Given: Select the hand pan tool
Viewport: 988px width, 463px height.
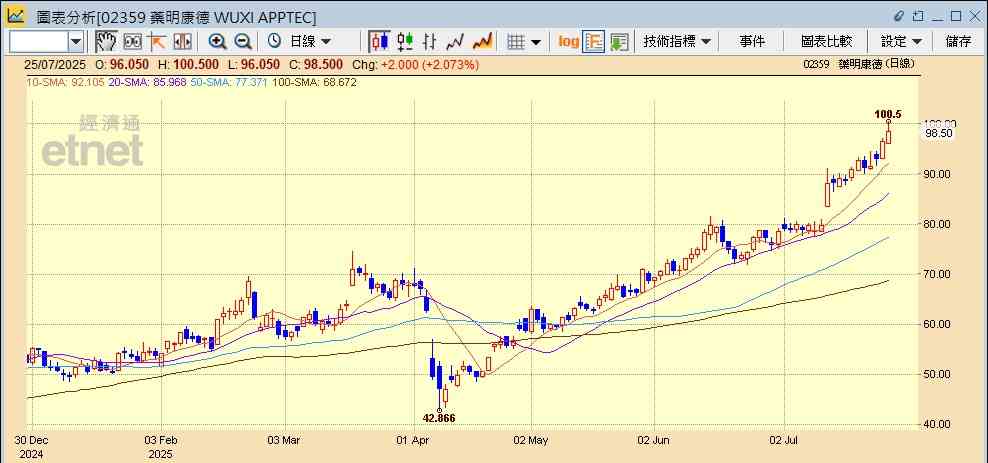Looking at the screenshot, I should (106, 42).
